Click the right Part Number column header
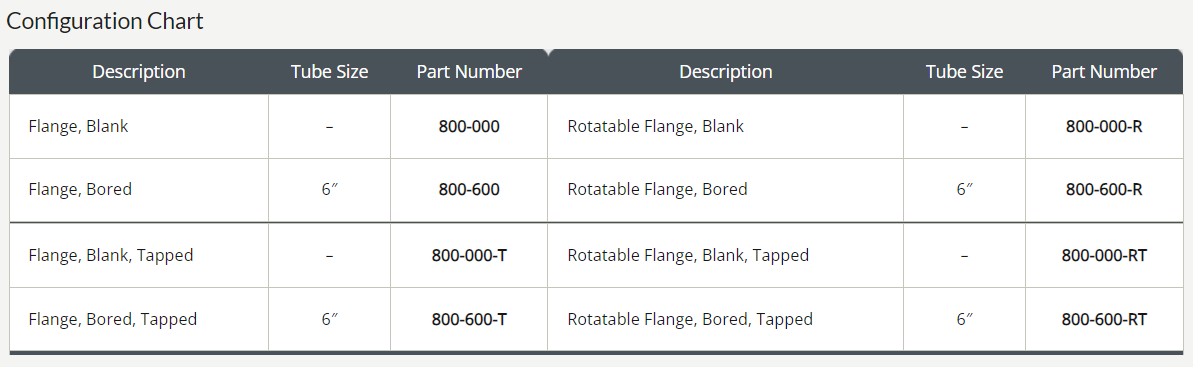 point(1104,72)
